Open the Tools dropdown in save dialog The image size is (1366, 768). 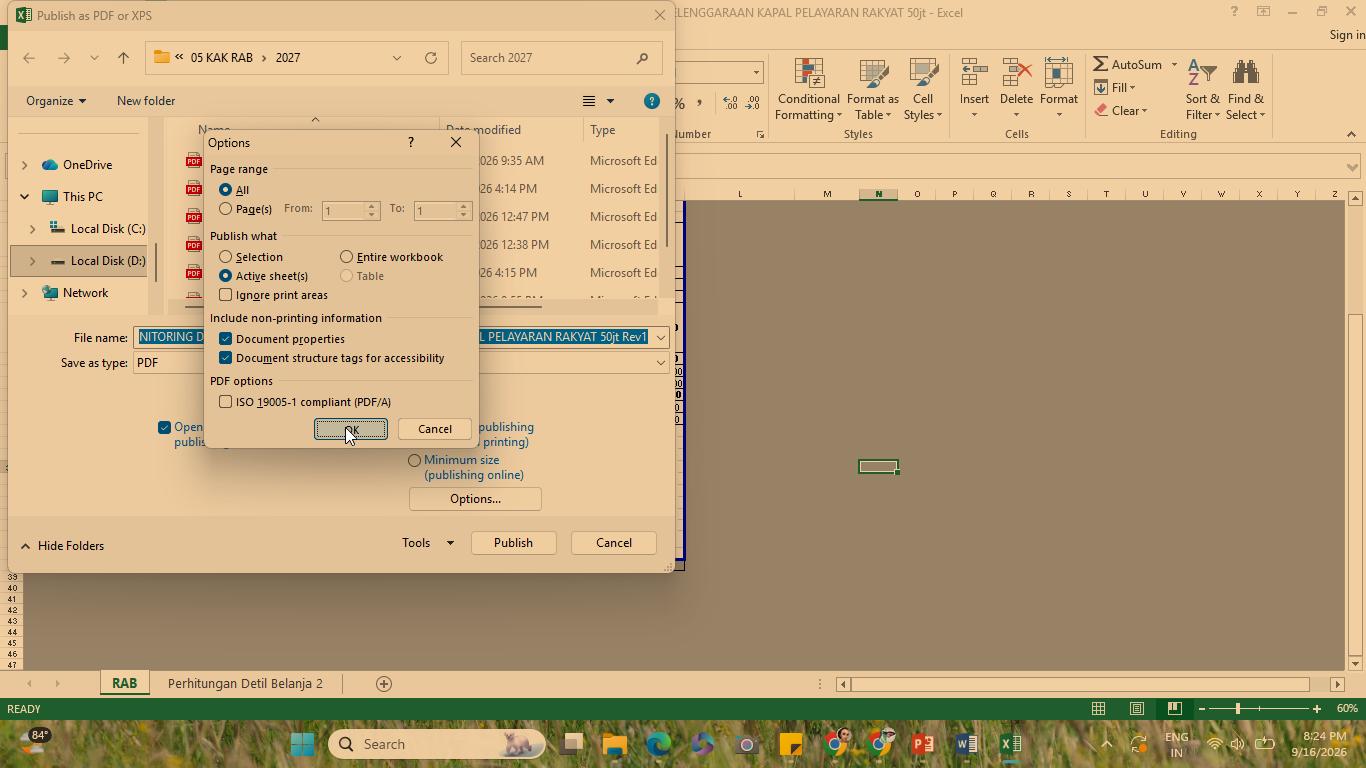(x=428, y=543)
